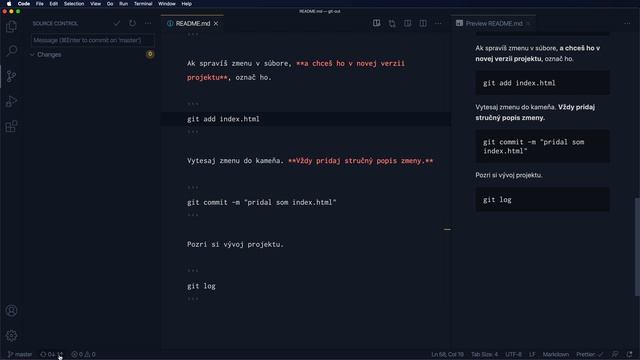Refresh source control with circular arrow icon

point(132,23)
